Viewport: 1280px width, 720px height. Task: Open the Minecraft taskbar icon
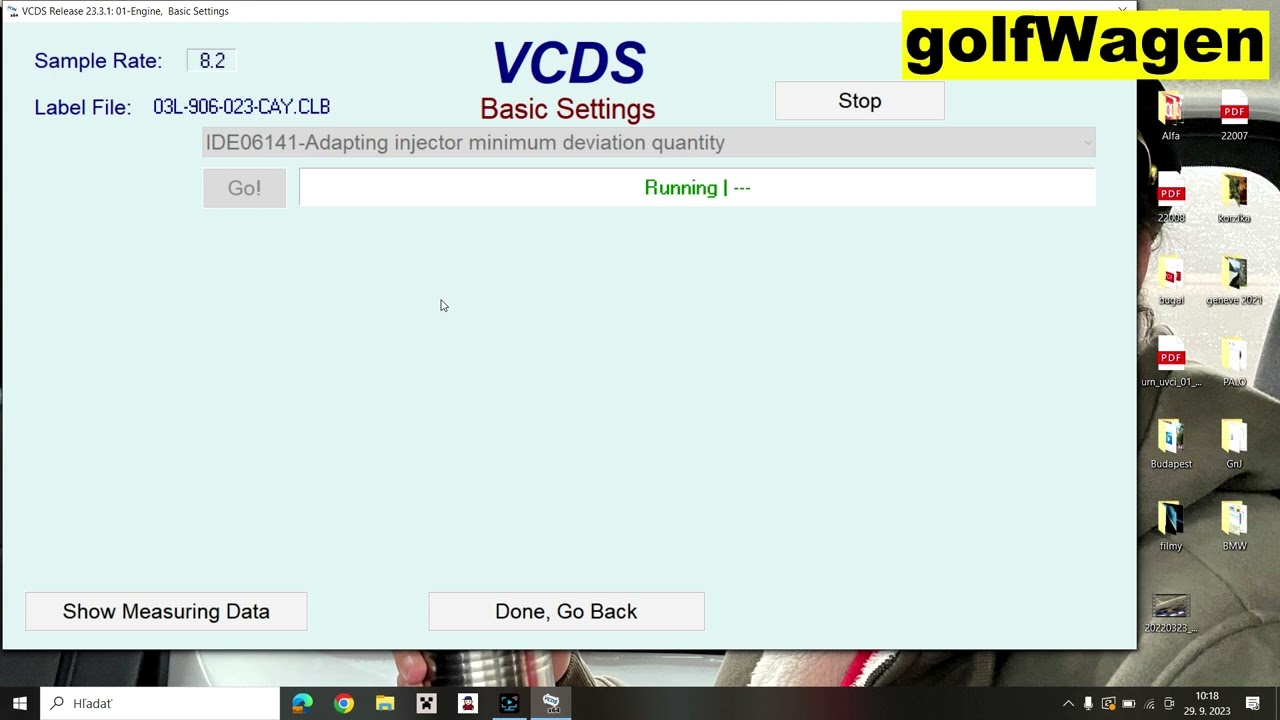click(x=426, y=703)
